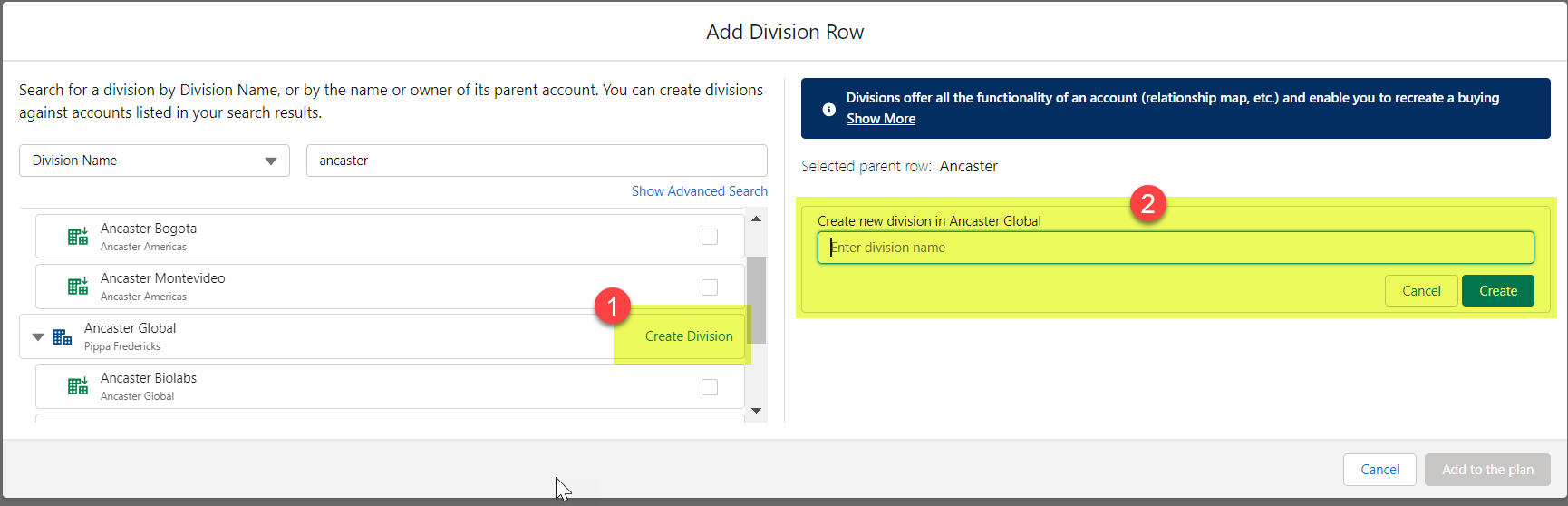This screenshot has width=1568, height=506.
Task: Collapse the Ancaster Global tree row
Action: 38,337
